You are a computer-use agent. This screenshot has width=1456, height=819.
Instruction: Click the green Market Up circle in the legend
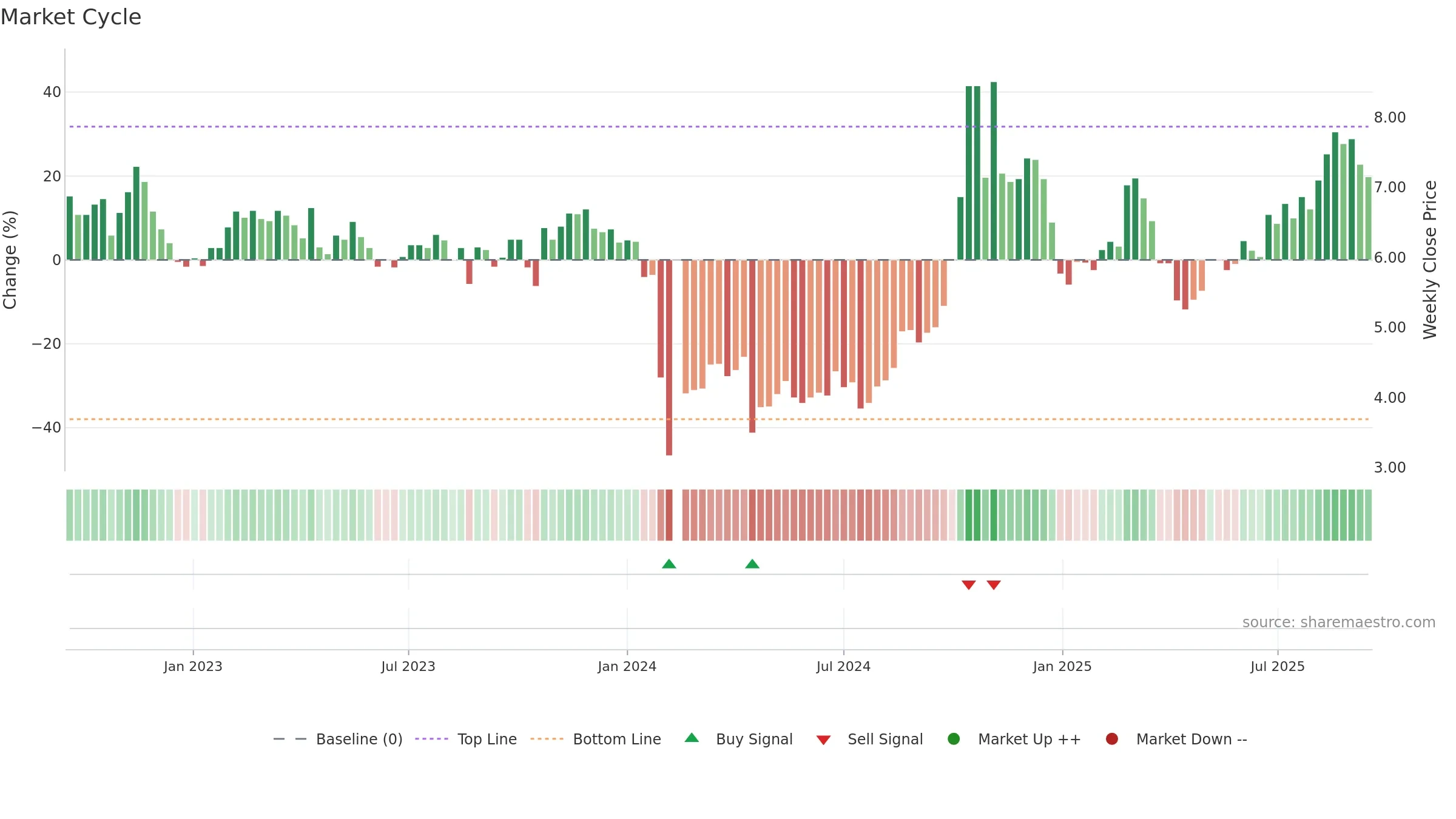954,739
